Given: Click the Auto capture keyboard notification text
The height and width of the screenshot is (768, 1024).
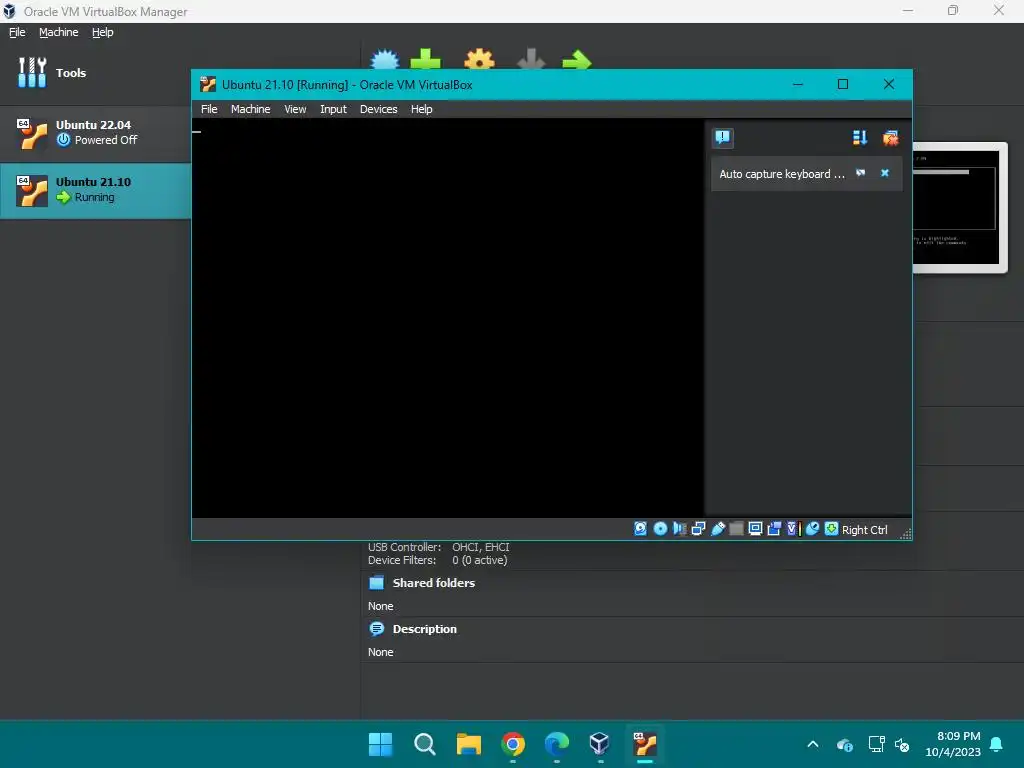Looking at the screenshot, I should (x=782, y=174).
